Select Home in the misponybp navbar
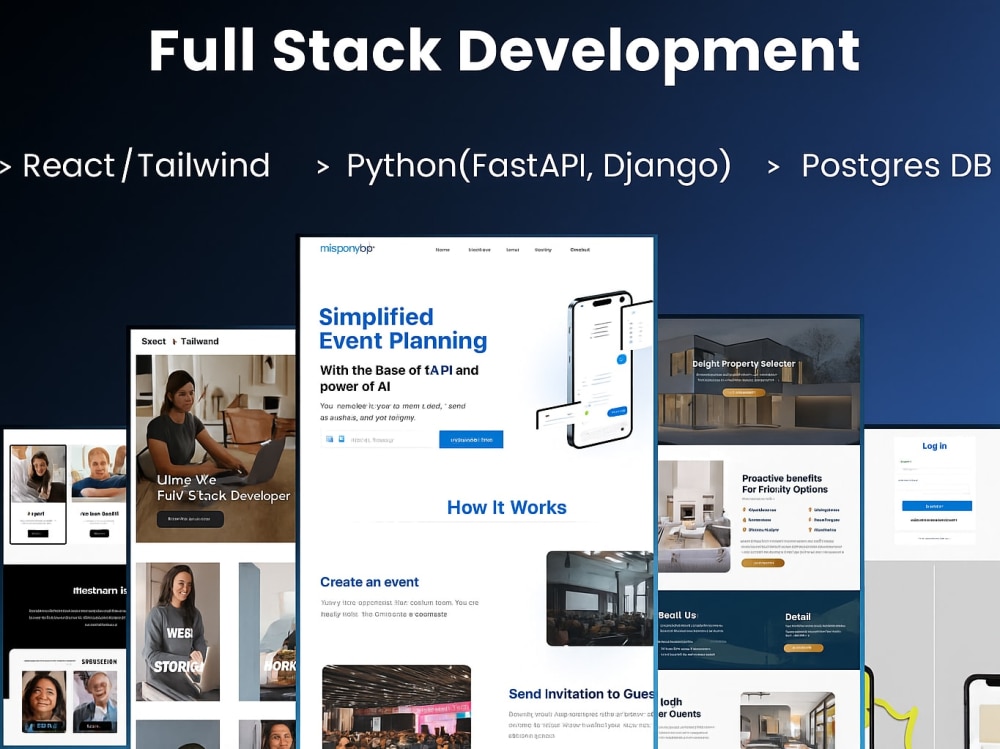The image size is (1000, 749). (x=443, y=250)
